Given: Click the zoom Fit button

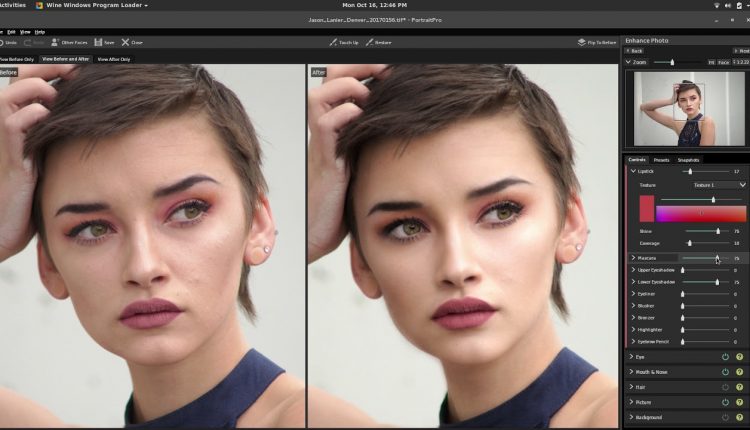Looking at the screenshot, I should (x=711, y=62).
